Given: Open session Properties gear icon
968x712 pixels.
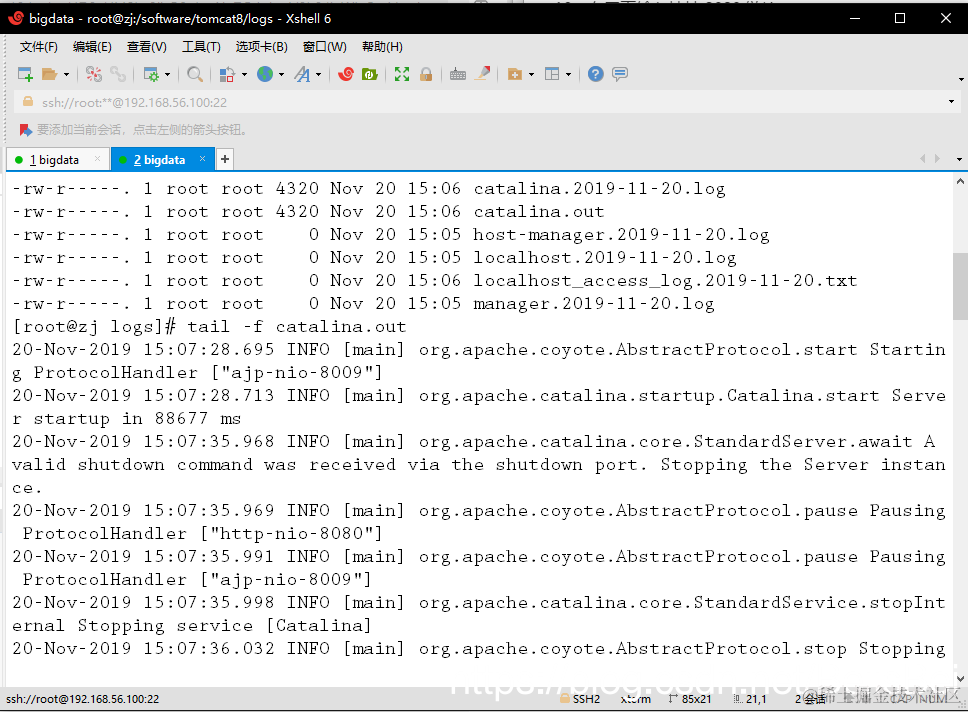Looking at the screenshot, I should 151,74.
